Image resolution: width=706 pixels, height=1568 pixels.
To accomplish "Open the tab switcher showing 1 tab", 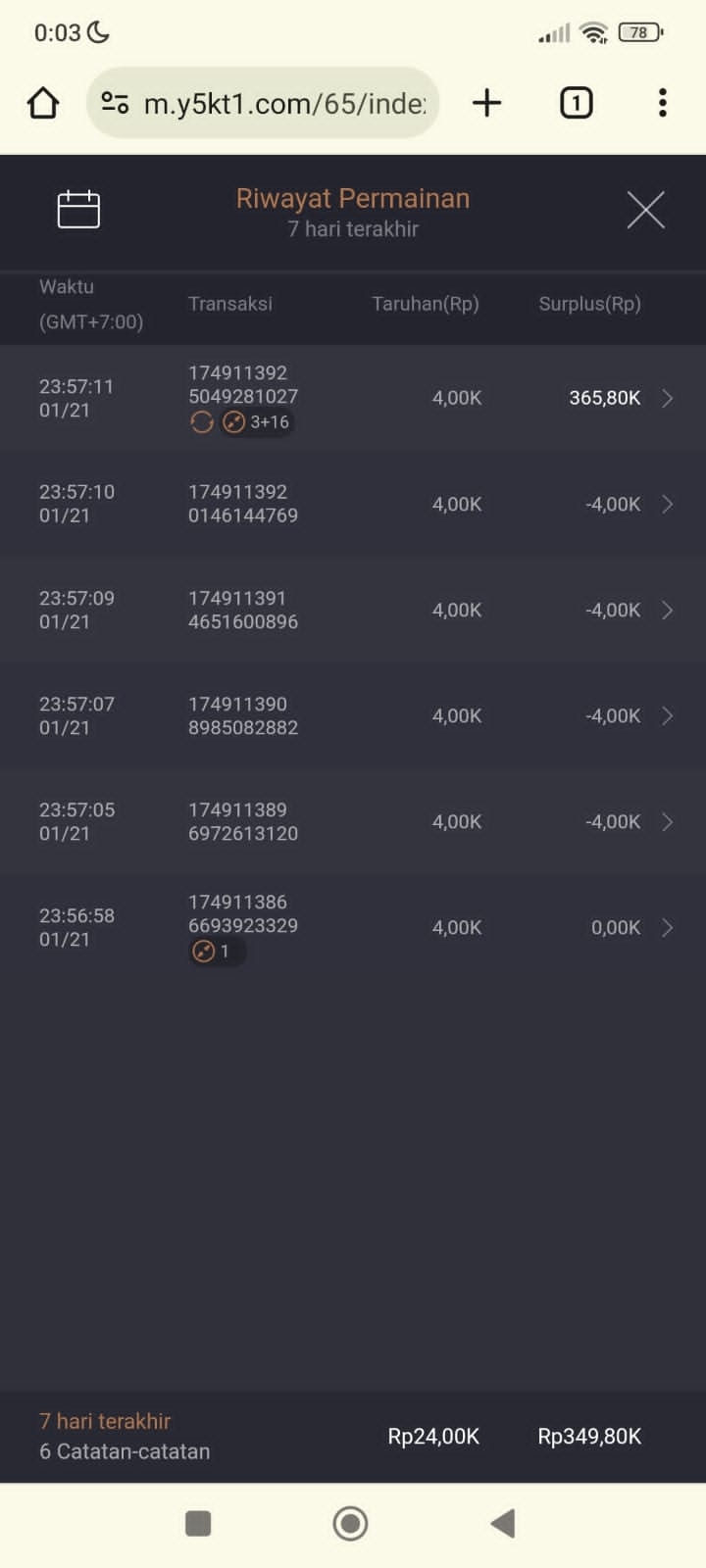I will click(576, 103).
